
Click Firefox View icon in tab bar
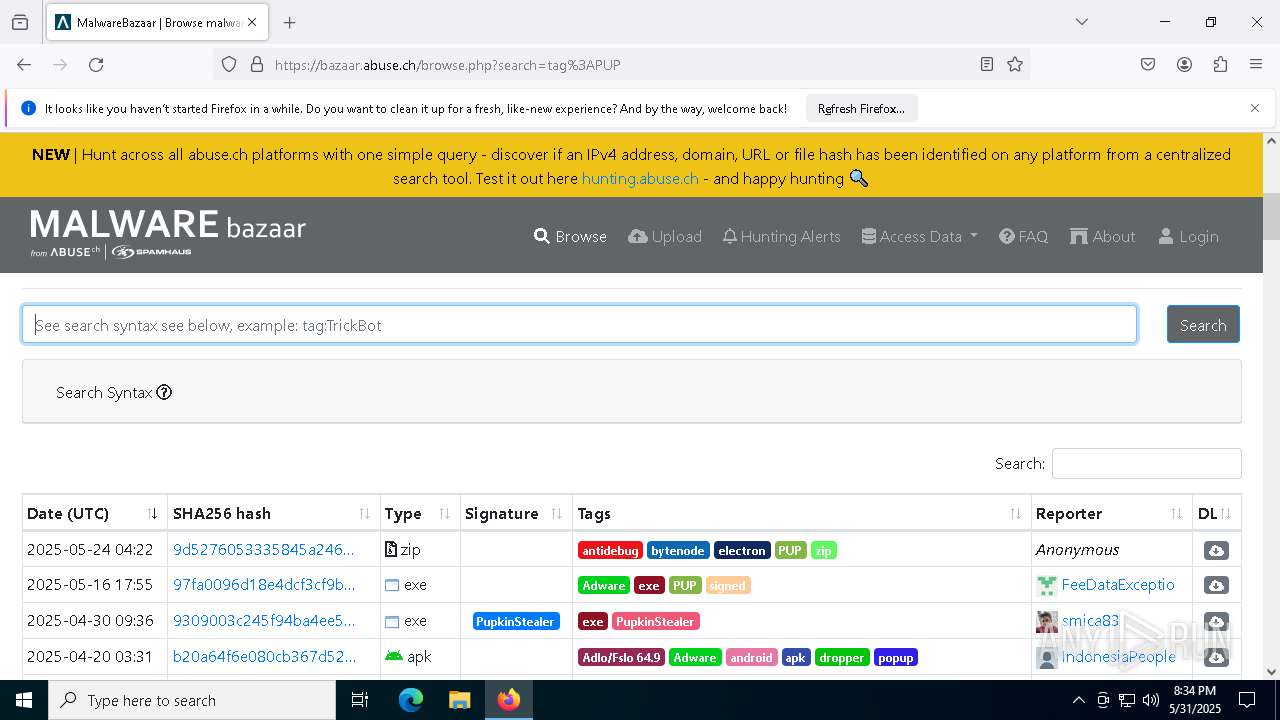coord(20,22)
